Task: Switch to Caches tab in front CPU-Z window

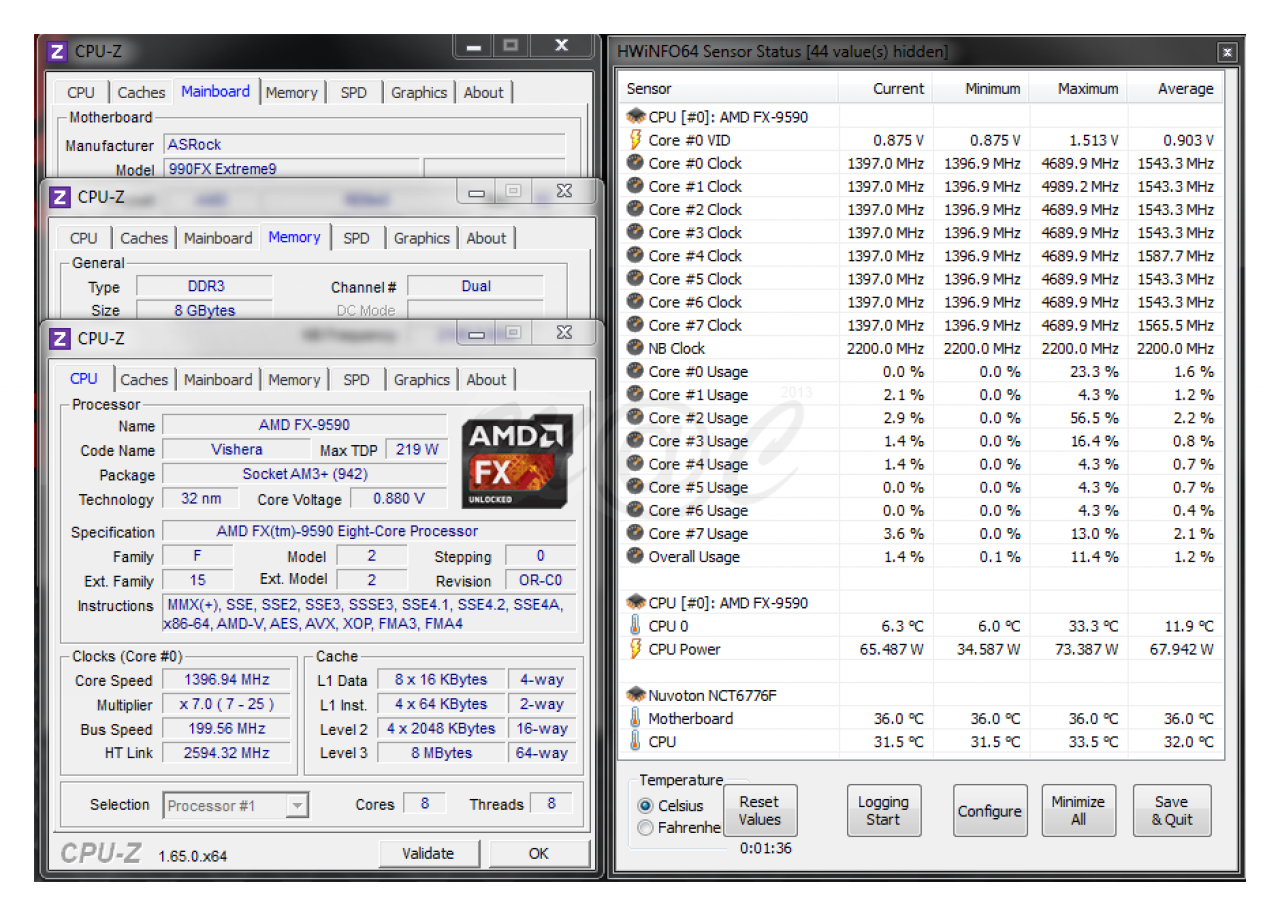Action: click(144, 380)
